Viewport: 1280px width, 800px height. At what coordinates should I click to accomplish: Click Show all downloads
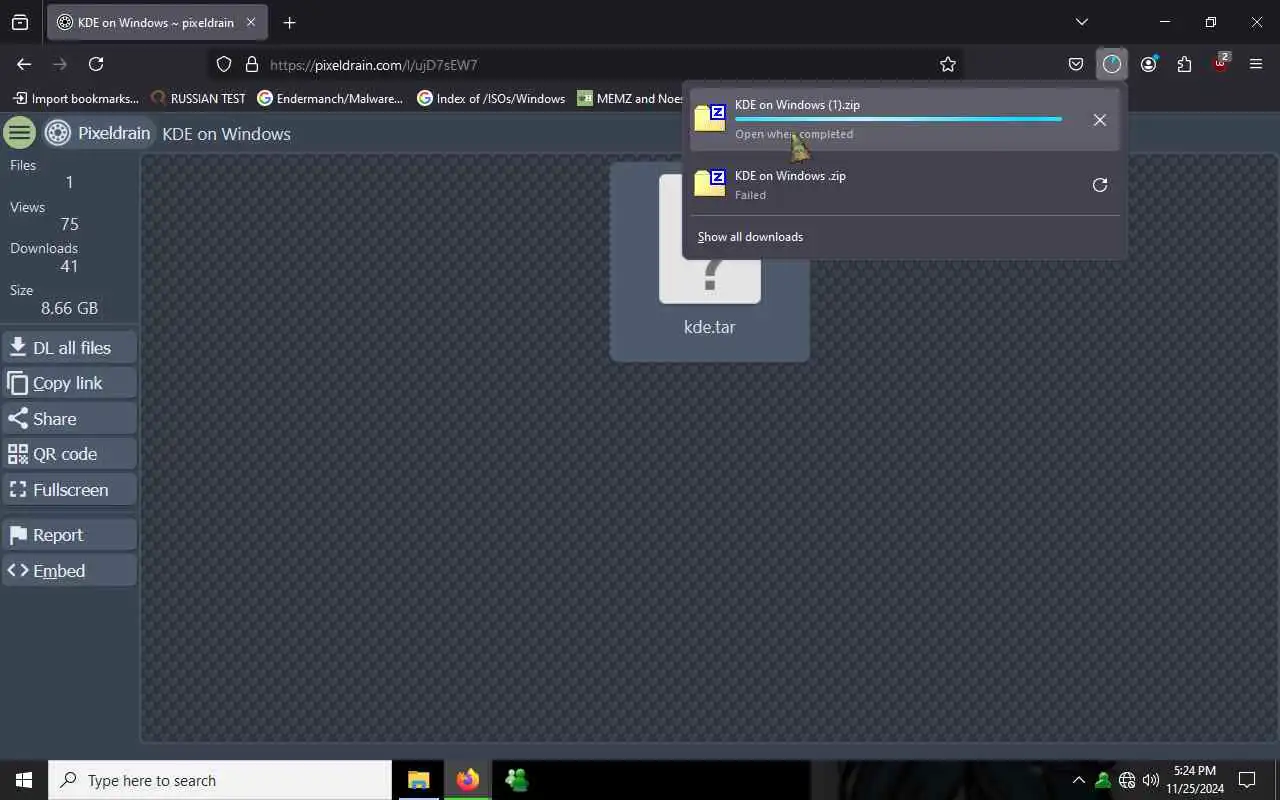750,237
